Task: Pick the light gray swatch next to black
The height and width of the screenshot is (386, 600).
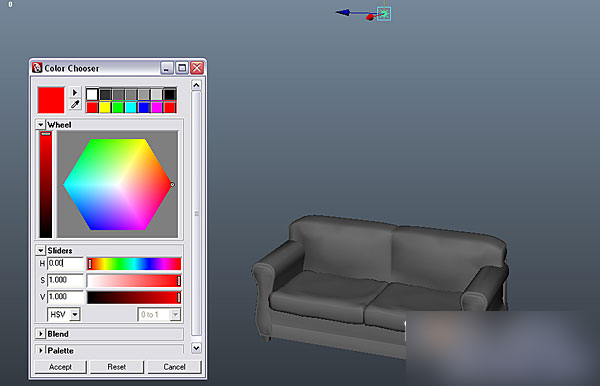Action: pos(157,94)
